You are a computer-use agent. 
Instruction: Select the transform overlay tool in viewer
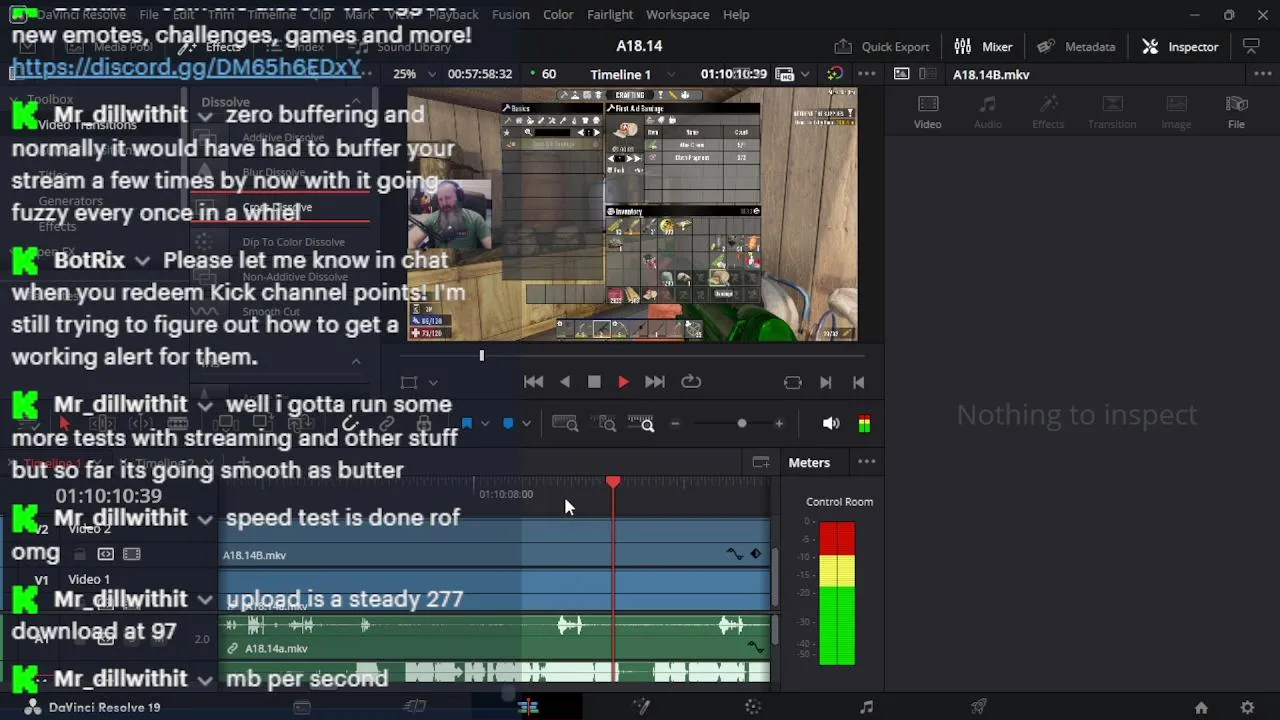(409, 382)
